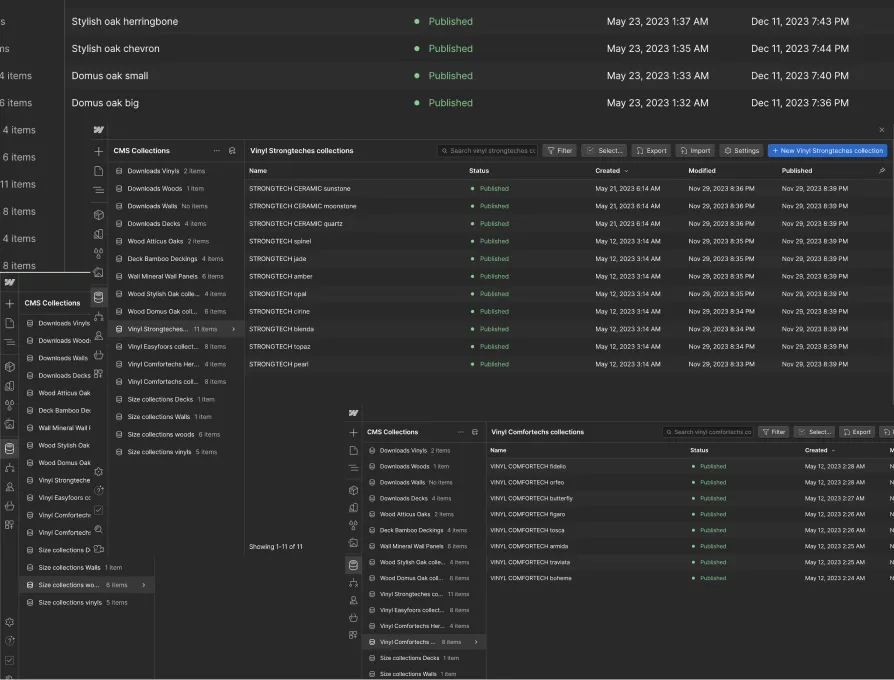The width and height of the screenshot is (894, 680).
Task: Click new collection icon beside Comfortechs CMS Collections header
Action: pos(475,432)
